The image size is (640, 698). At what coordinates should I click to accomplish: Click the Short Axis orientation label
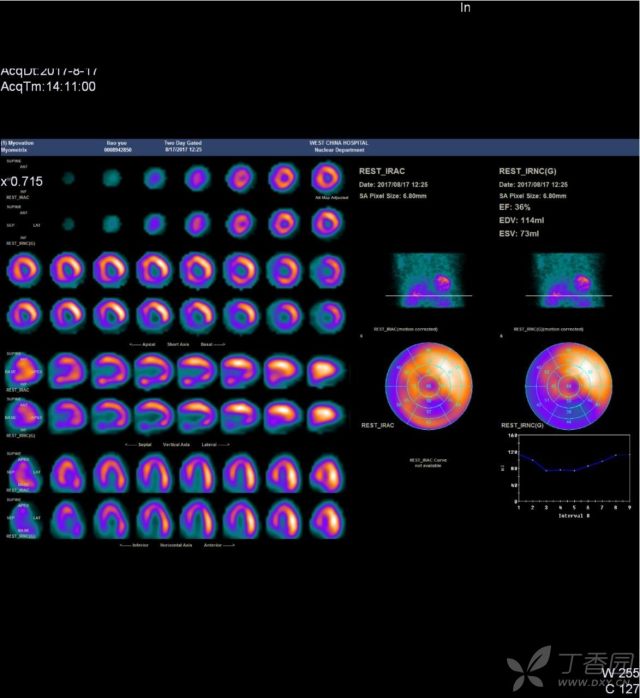click(x=178, y=344)
